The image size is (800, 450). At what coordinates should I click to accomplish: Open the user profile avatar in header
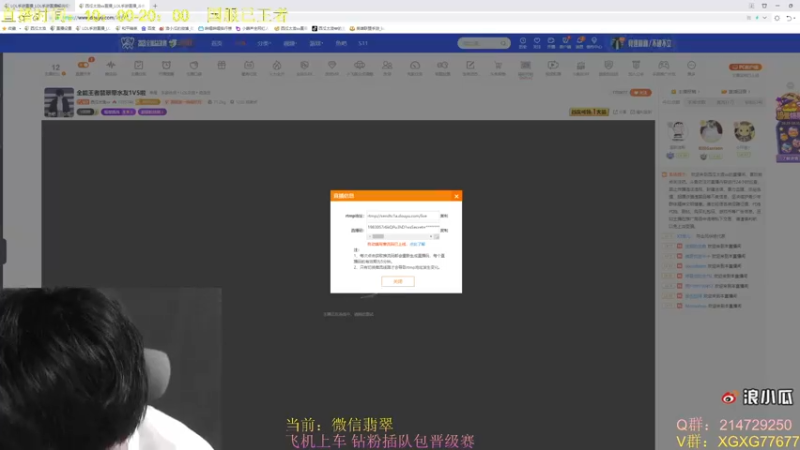coord(617,43)
